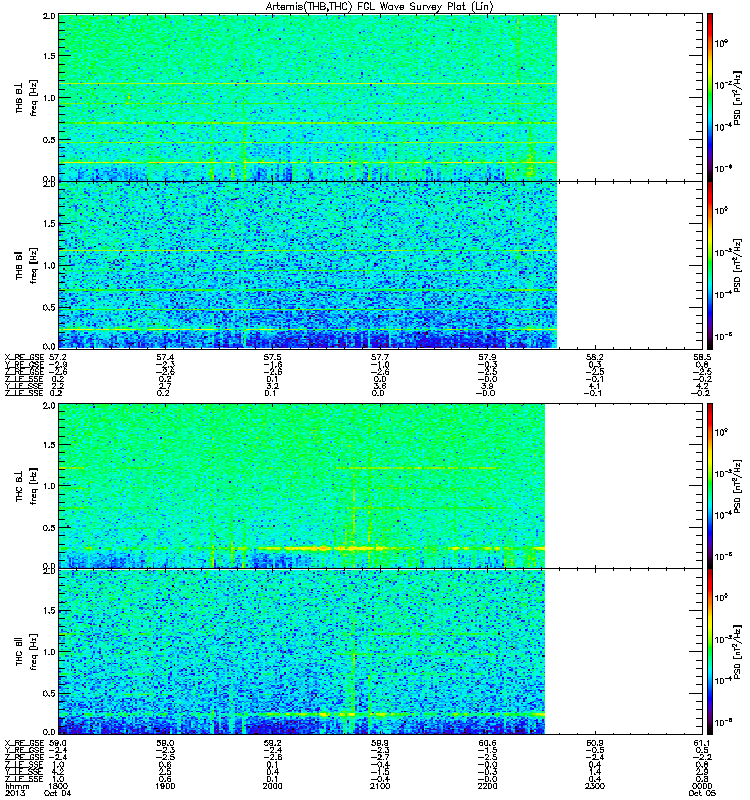Click the X_RE_GSE value 57.2
Image resolution: width=750 pixels, height=800 pixels.
point(58,357)
